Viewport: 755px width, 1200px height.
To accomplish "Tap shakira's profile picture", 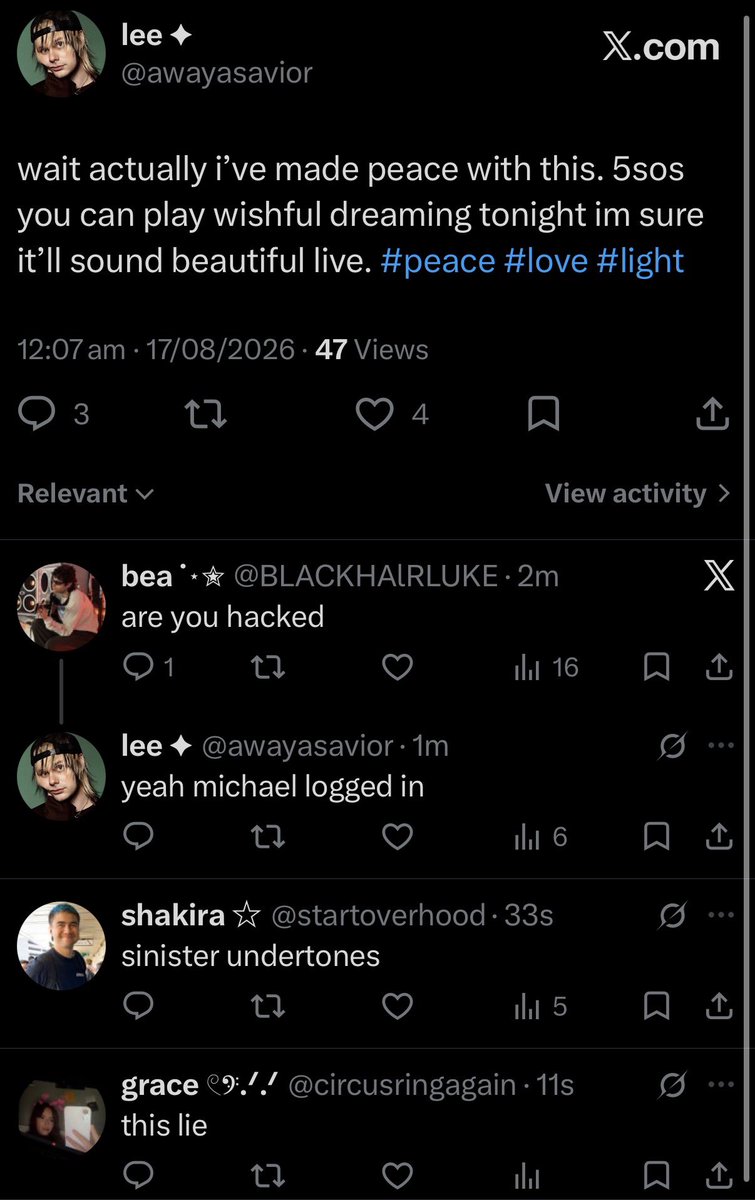I will pyautogui.click(x=62, y=946).
